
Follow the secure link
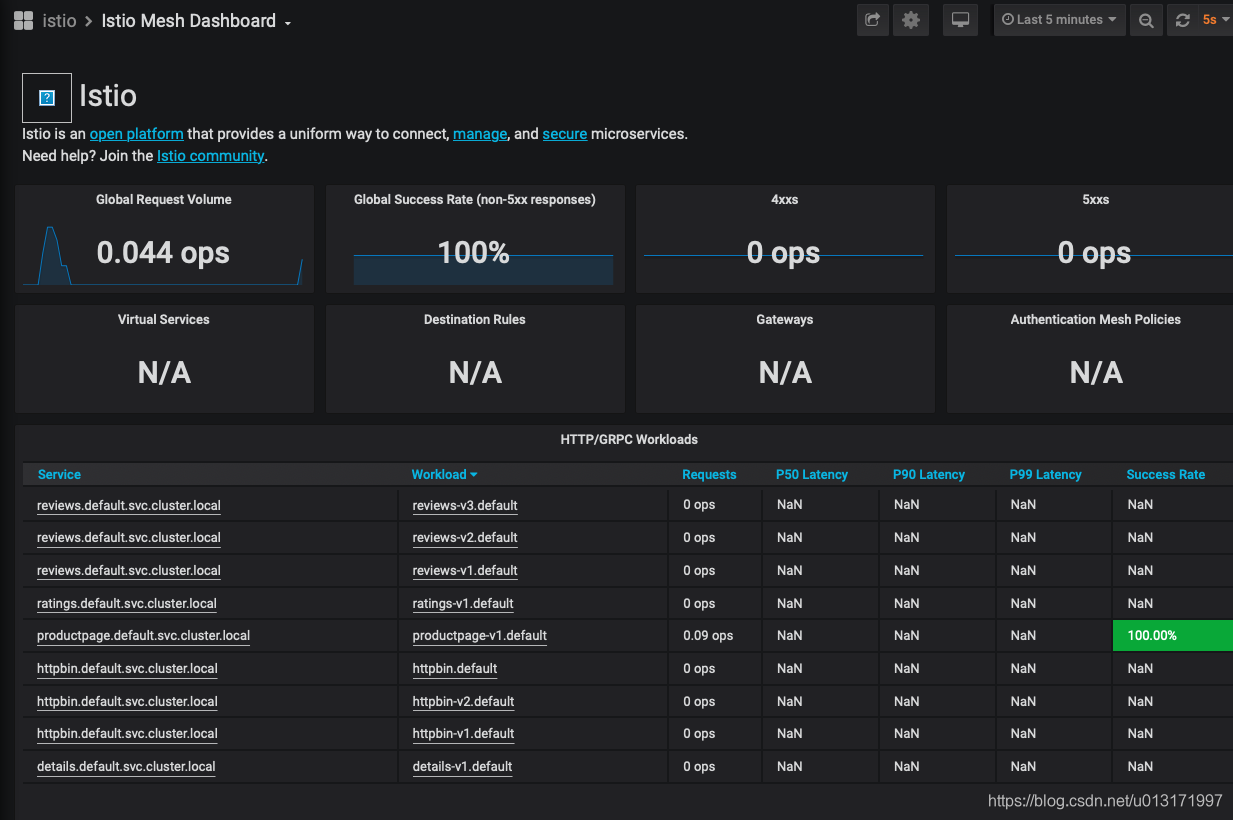[565, 134]
